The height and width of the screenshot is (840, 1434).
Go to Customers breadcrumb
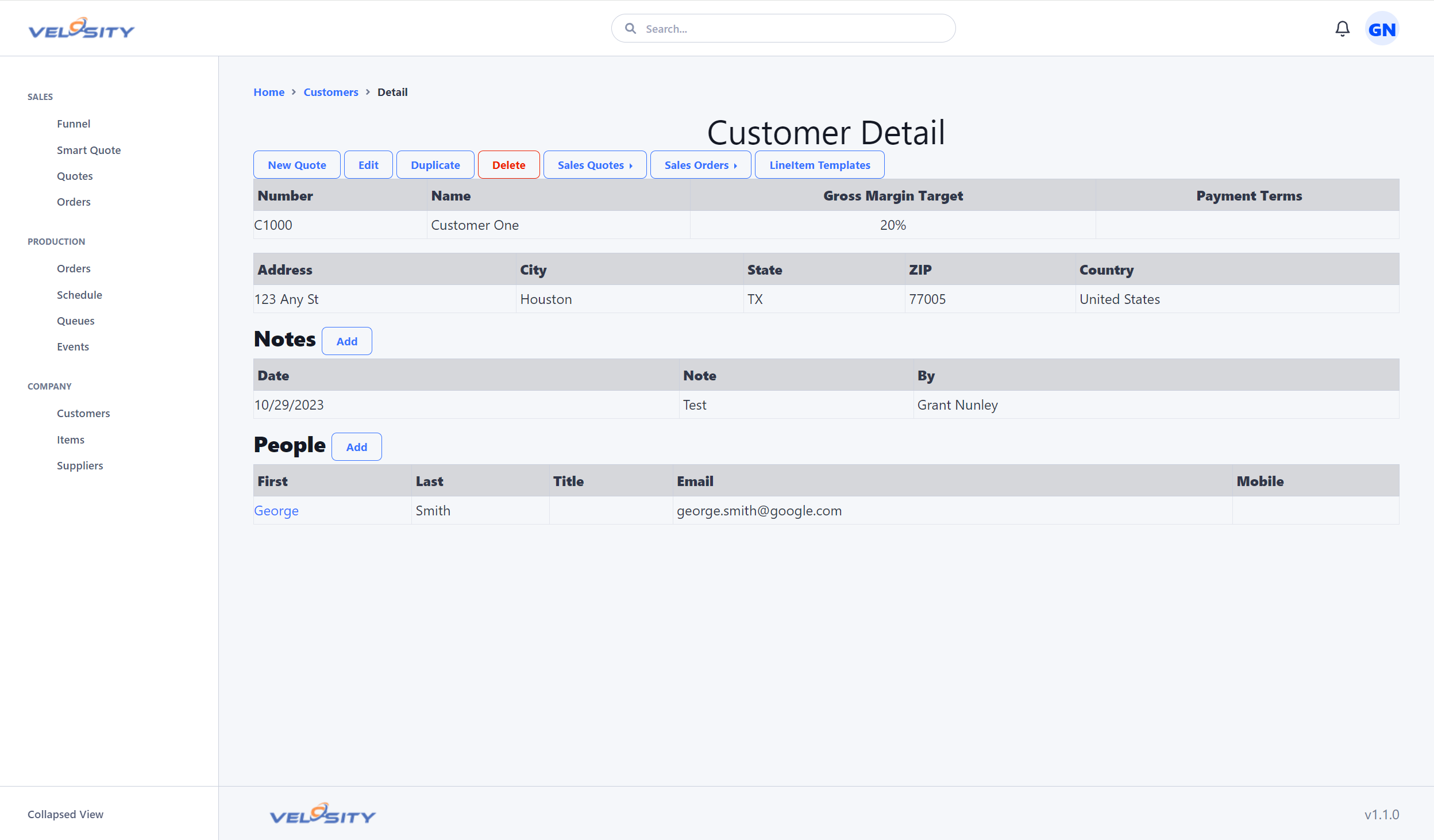(x=331, y=92)
